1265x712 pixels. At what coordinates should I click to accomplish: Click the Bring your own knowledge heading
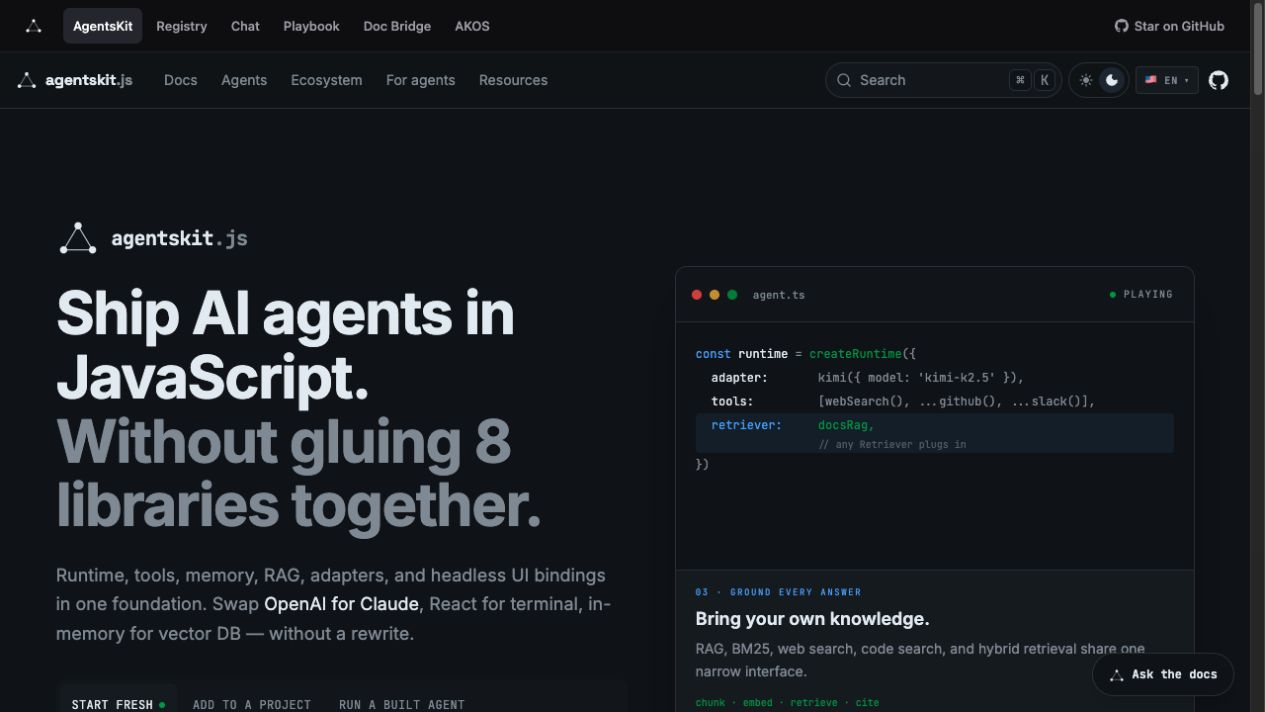(x=812, y=619)
